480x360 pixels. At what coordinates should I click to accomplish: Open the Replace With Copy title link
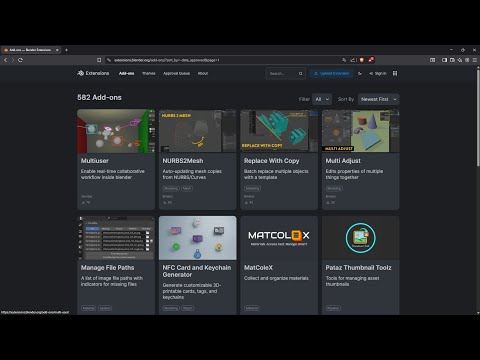point(271,161)
